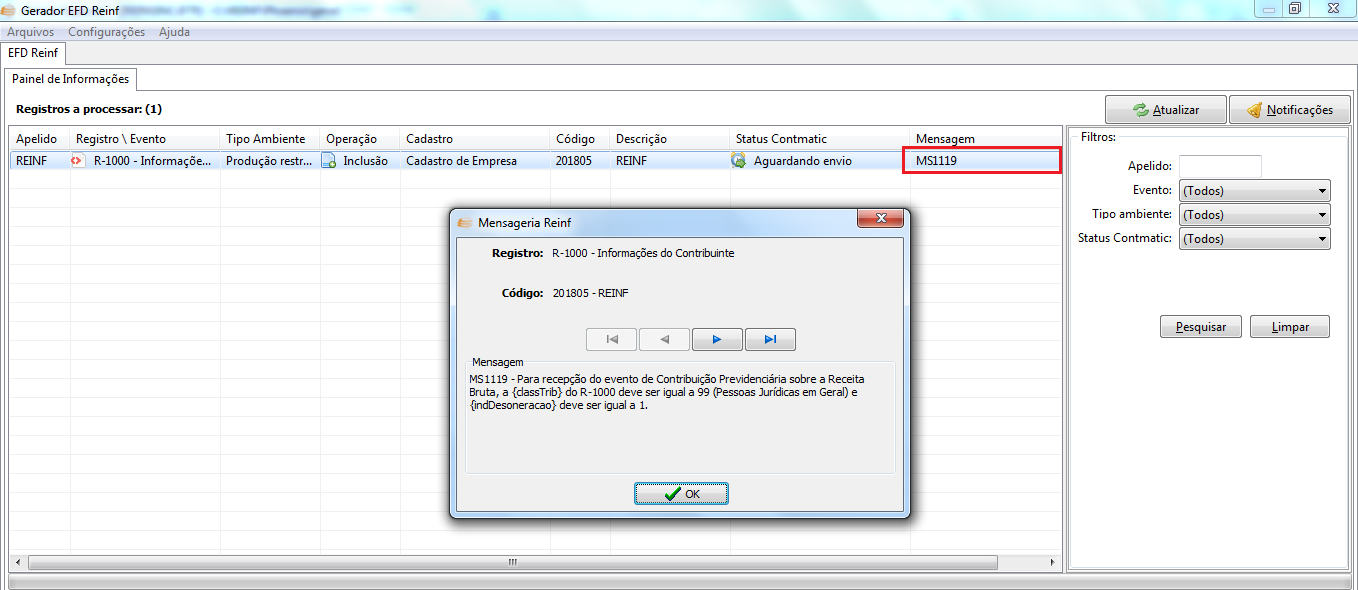The width and height of the screenshot is (1358, 590).
Task: Click the R-1000 event icon in the row
Action: pos(79,160)
